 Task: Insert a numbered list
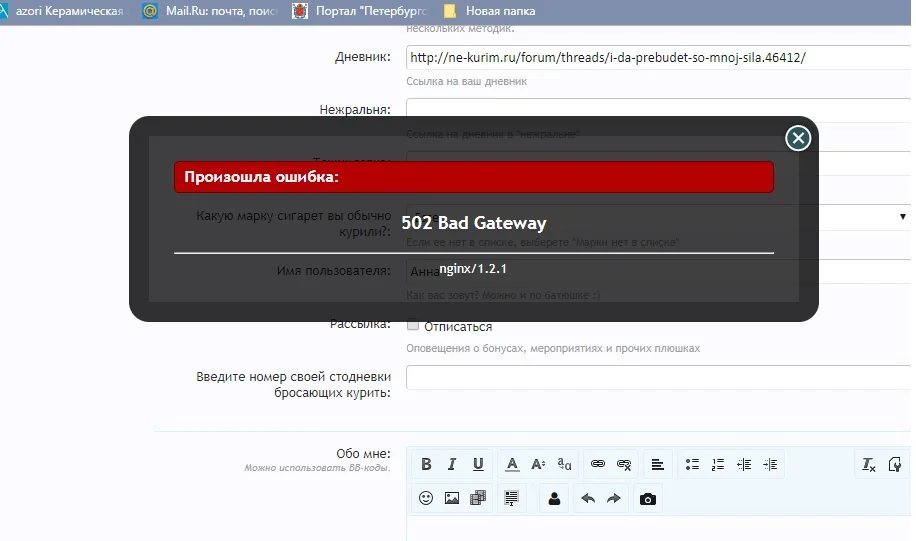point(718,464)
